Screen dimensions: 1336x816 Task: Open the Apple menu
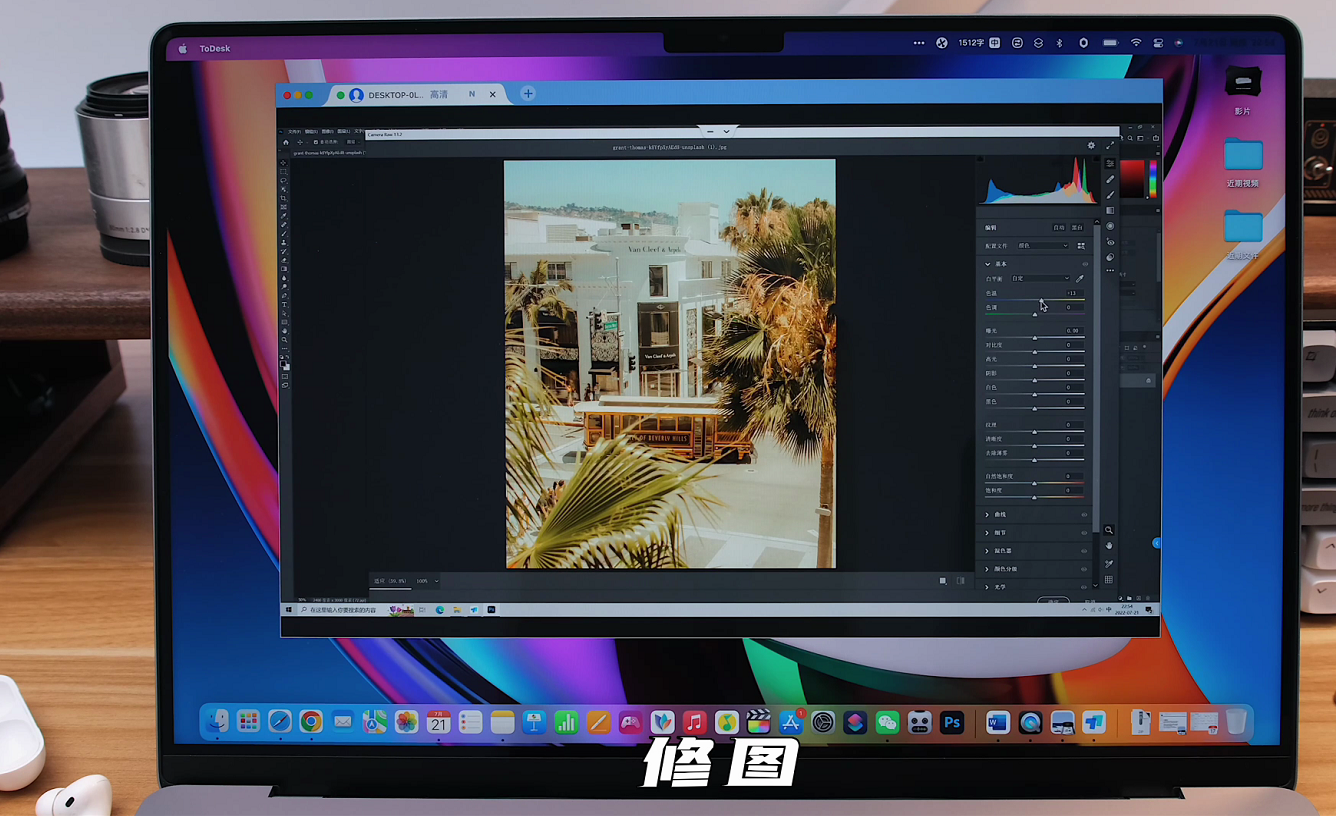click(182, 48)
